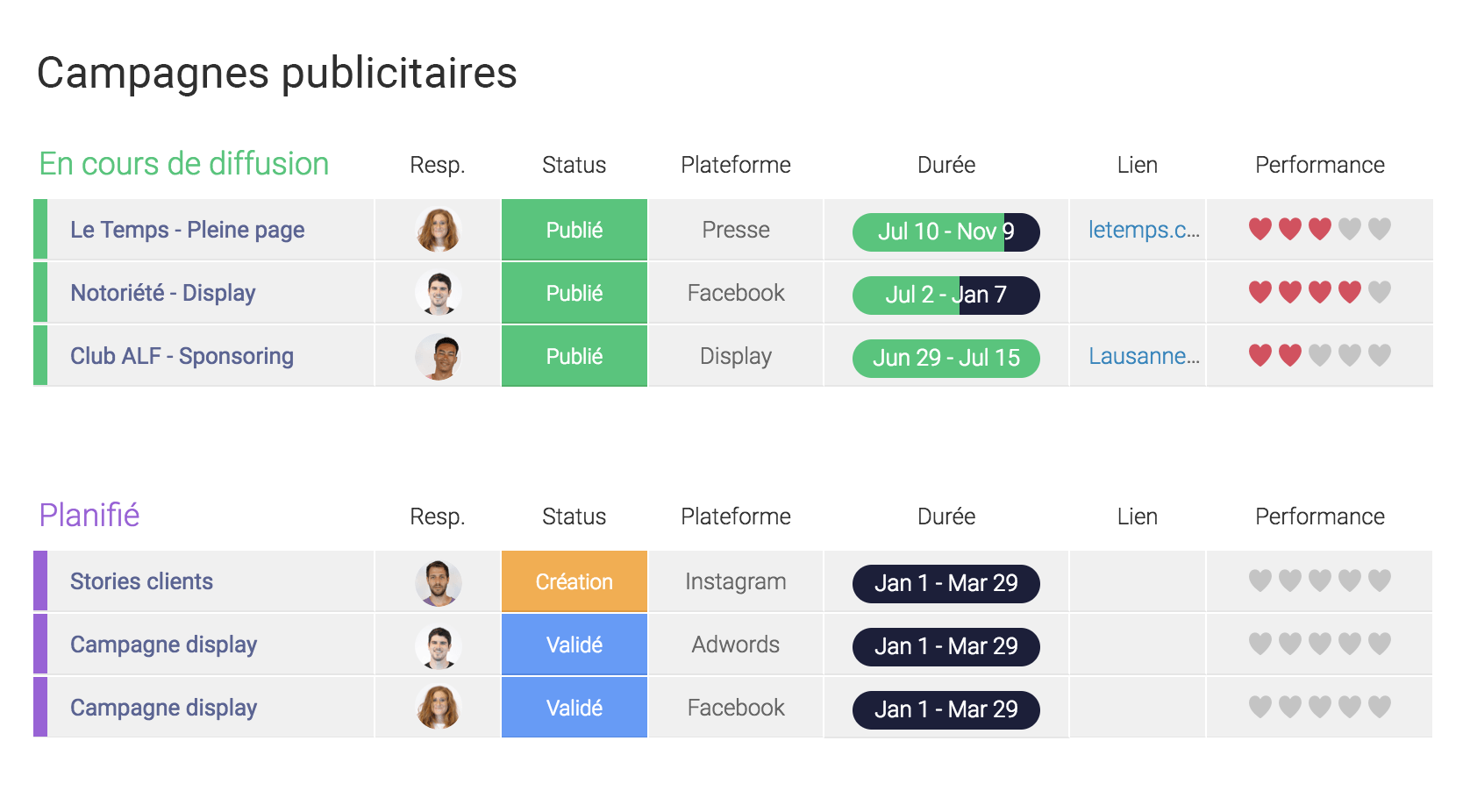Open Validé status for Adwords campaign
Image resolution: width=1470 pixels, height=812 pixels.
574,645
